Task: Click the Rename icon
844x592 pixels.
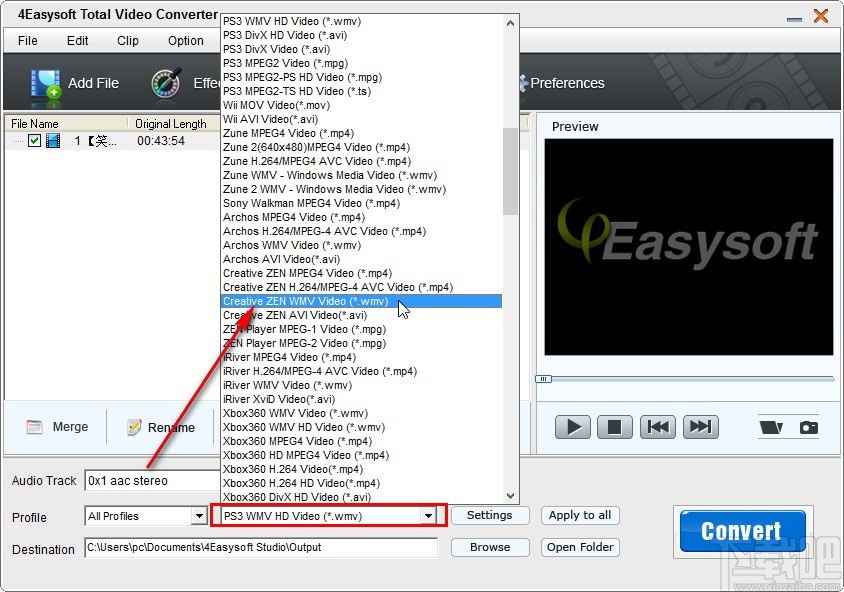Action: point(133,427)
